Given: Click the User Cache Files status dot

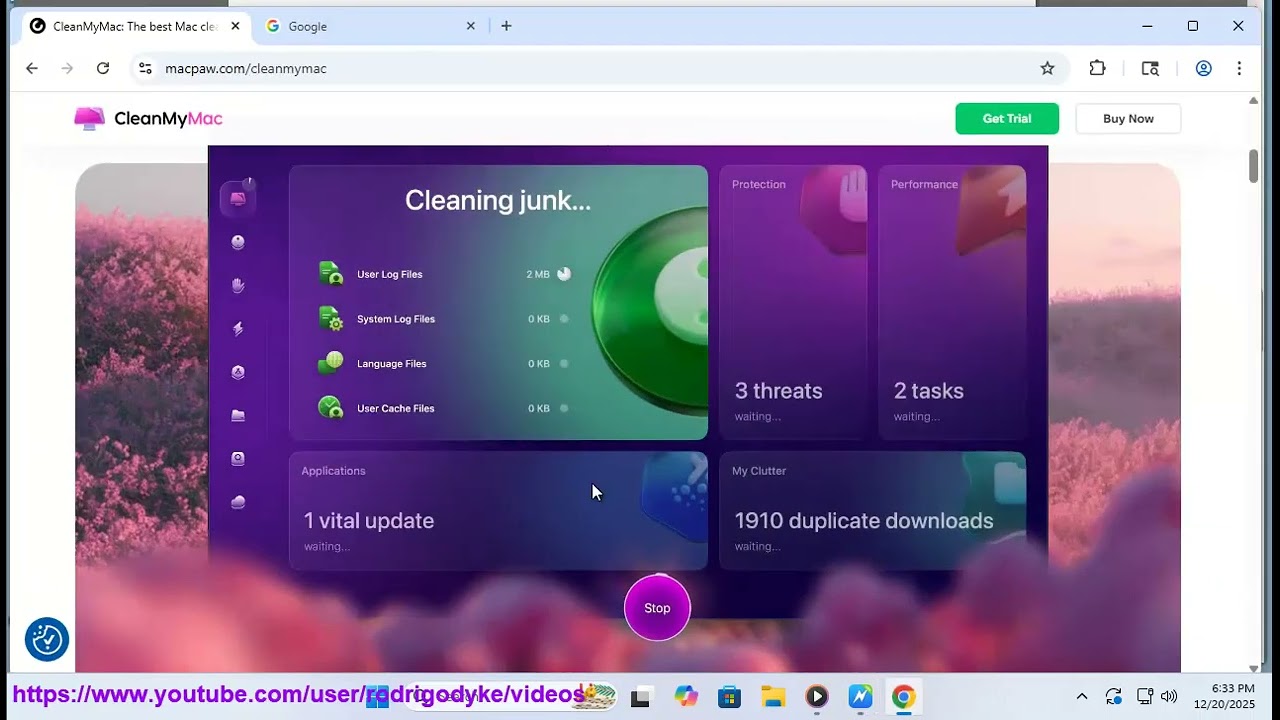Looking at the screenshot, I should 564,408.
